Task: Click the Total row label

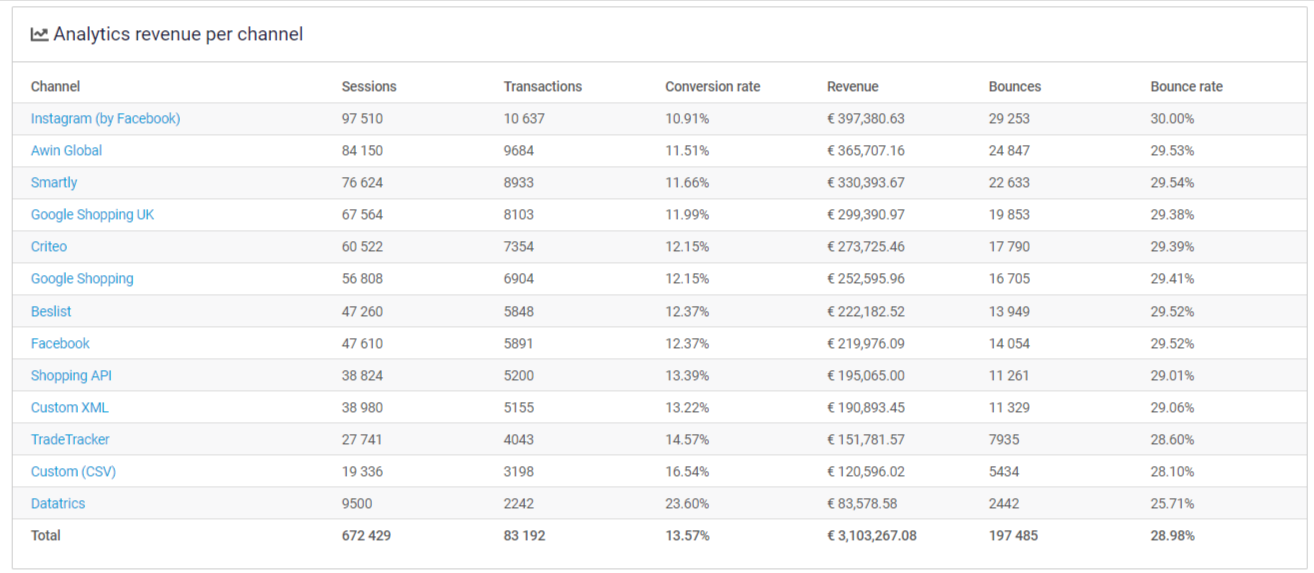Action: coord(46,535)
